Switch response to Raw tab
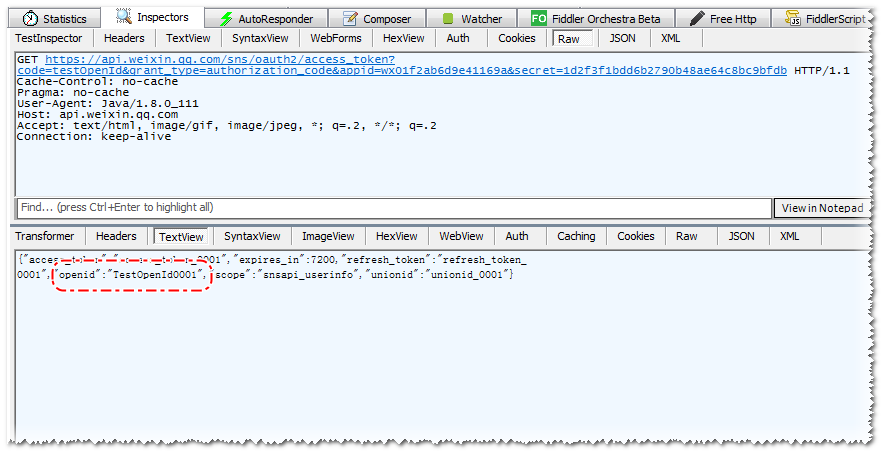 point(686,236)
